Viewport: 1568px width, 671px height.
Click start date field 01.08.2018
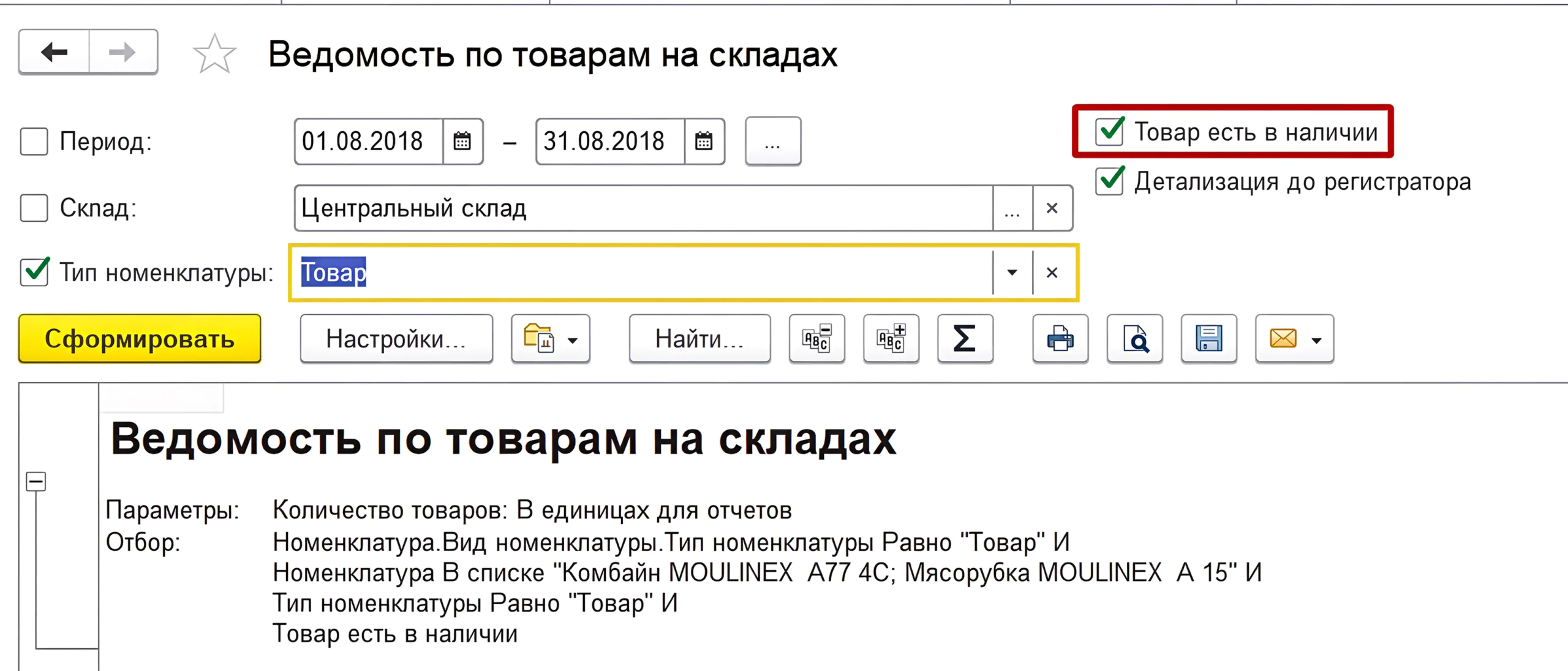[x=369, y=142]
